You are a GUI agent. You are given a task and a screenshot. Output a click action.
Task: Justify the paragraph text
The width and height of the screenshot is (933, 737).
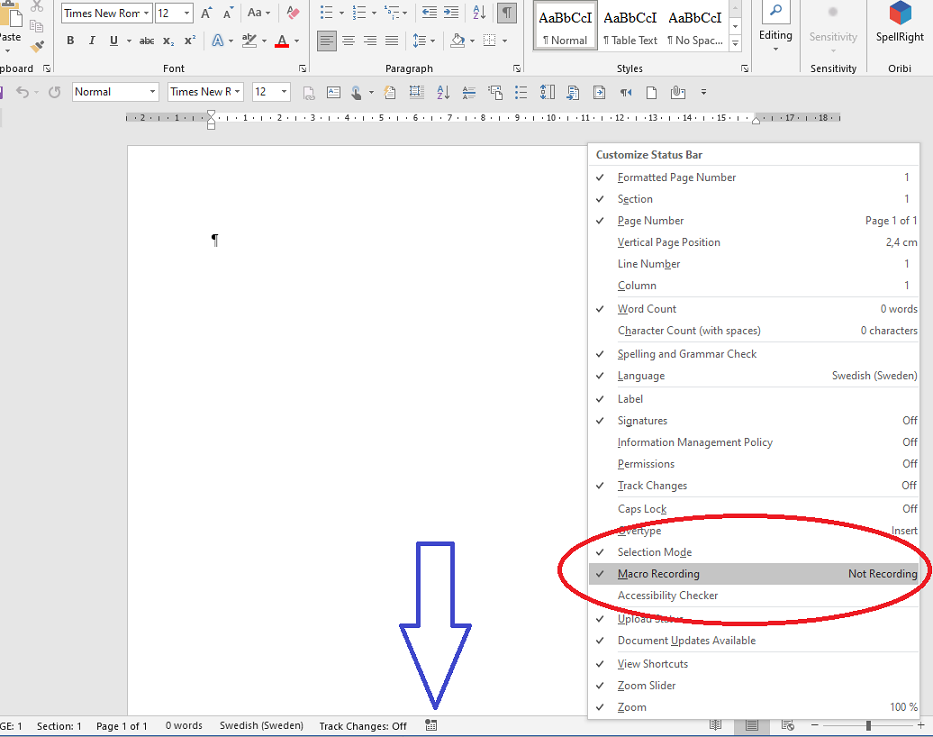tap(392, 40)
